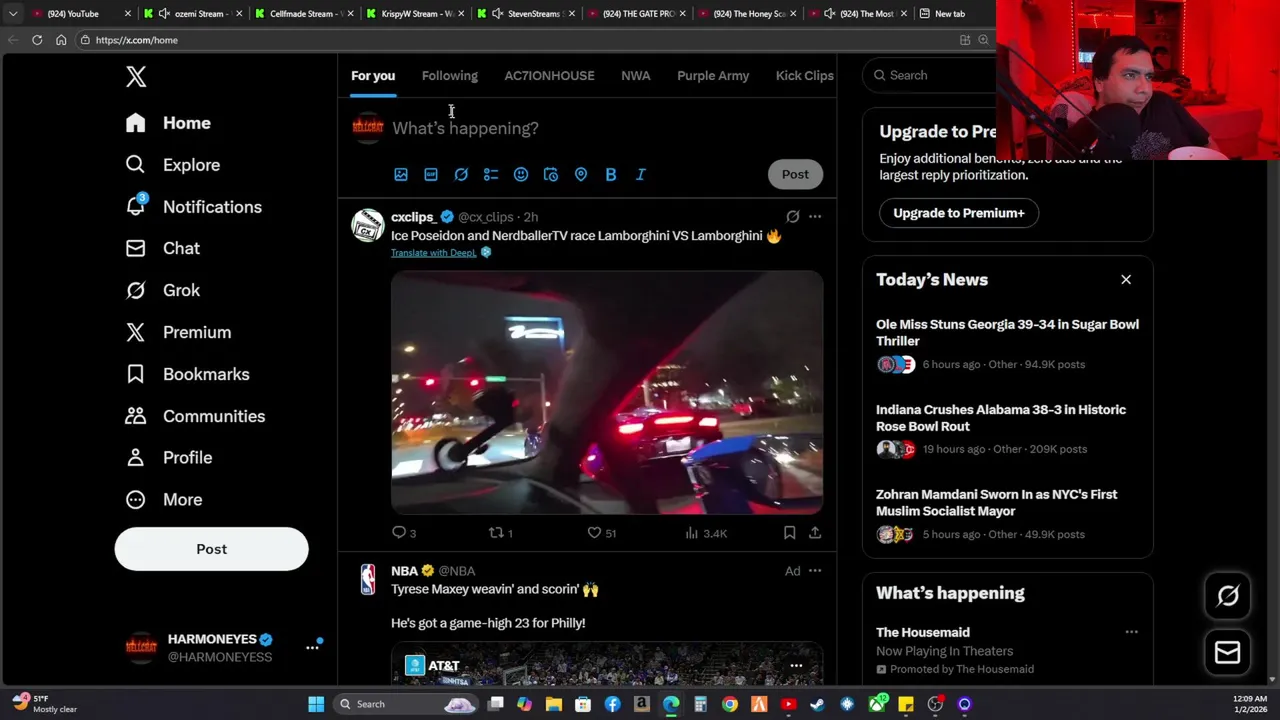Click Upgrade to Premium+ button
Screen dimensions: 1280x720
[x=959, y=213]
